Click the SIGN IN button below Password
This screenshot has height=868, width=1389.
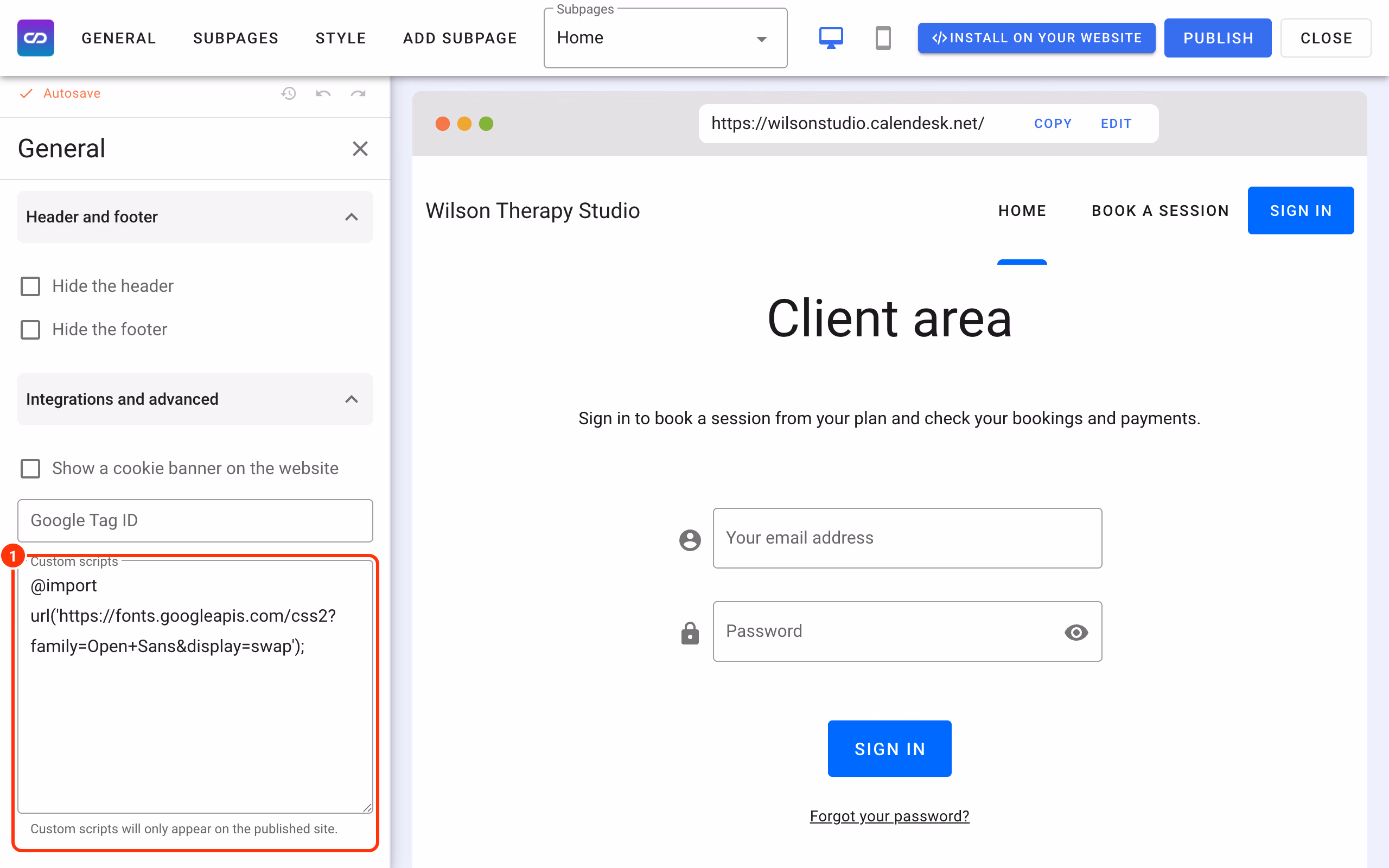pyautogui.click(x=889, y=749)
